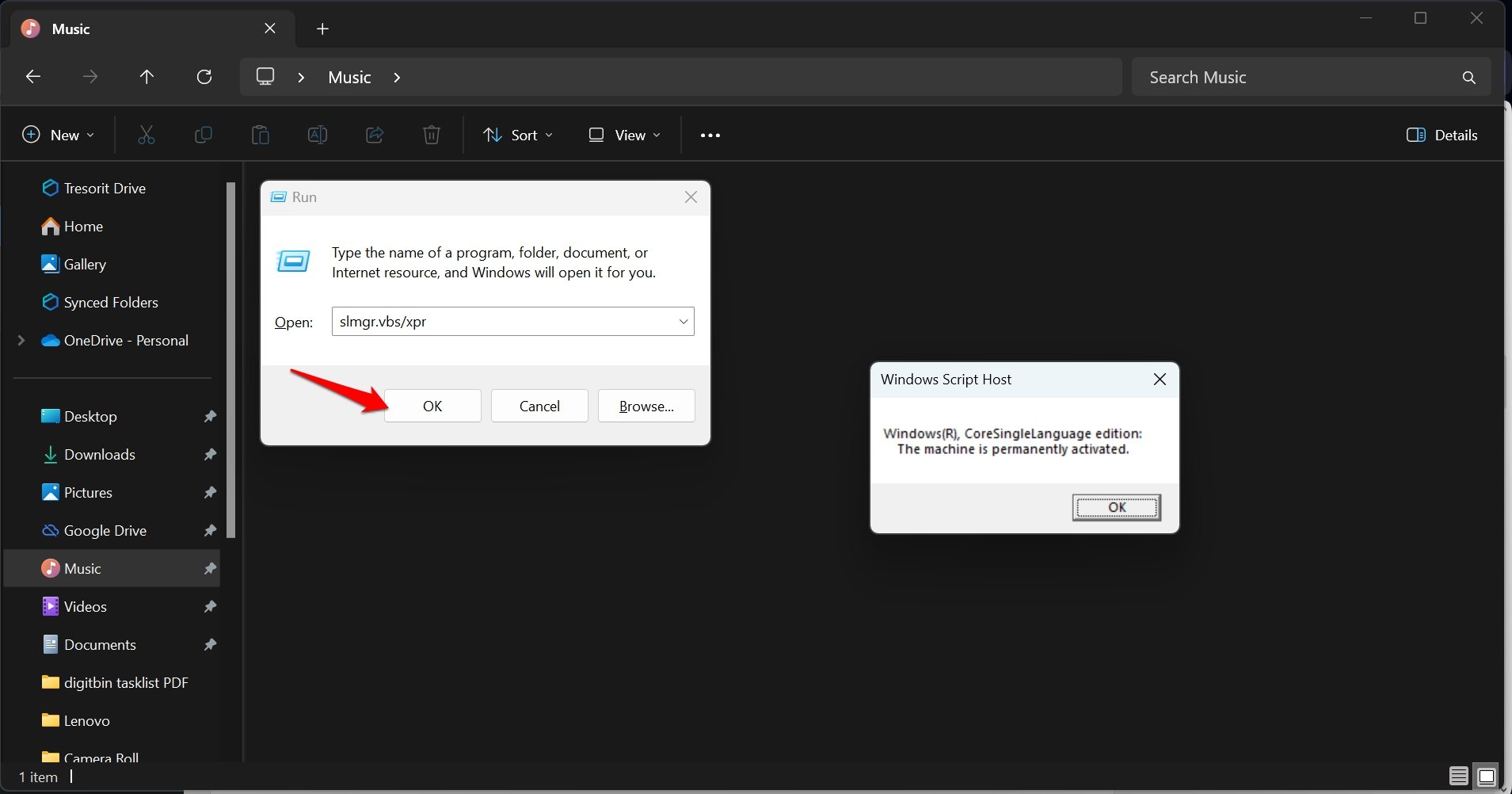Open the View dropdown menu
This screenshot has width=1512, height=794.
624,136
